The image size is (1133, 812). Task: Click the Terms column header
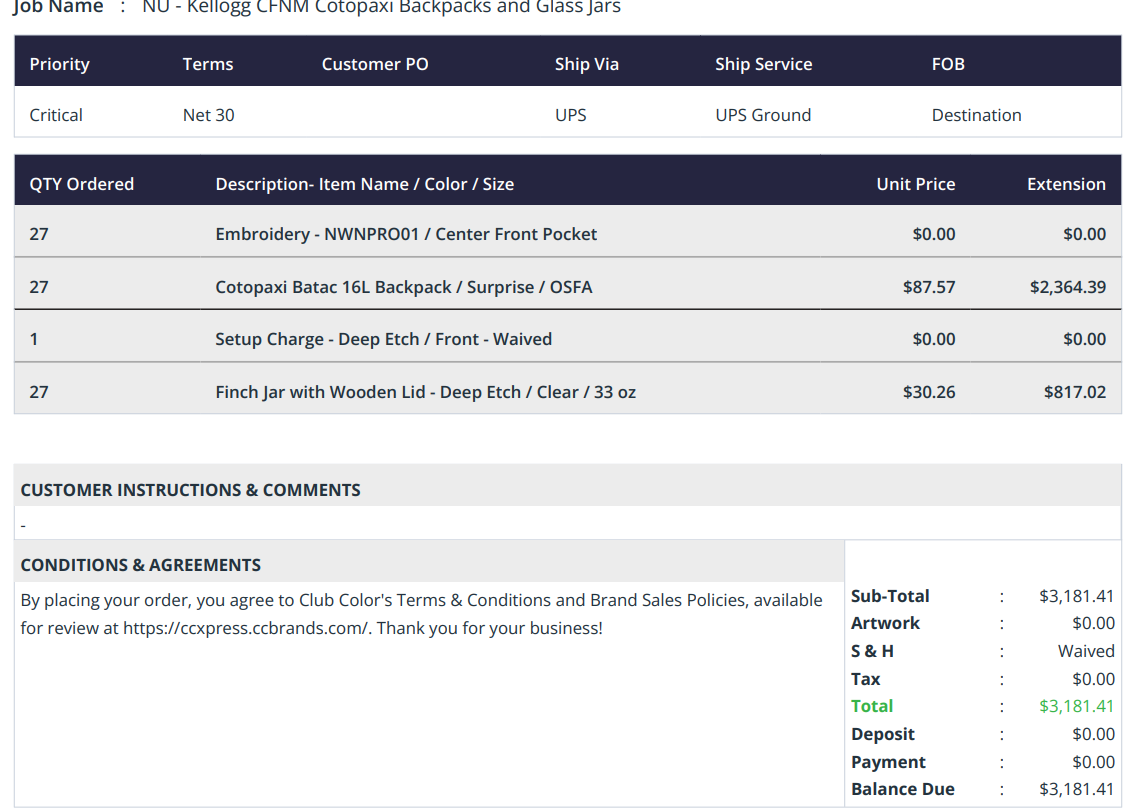coord(208,64)
